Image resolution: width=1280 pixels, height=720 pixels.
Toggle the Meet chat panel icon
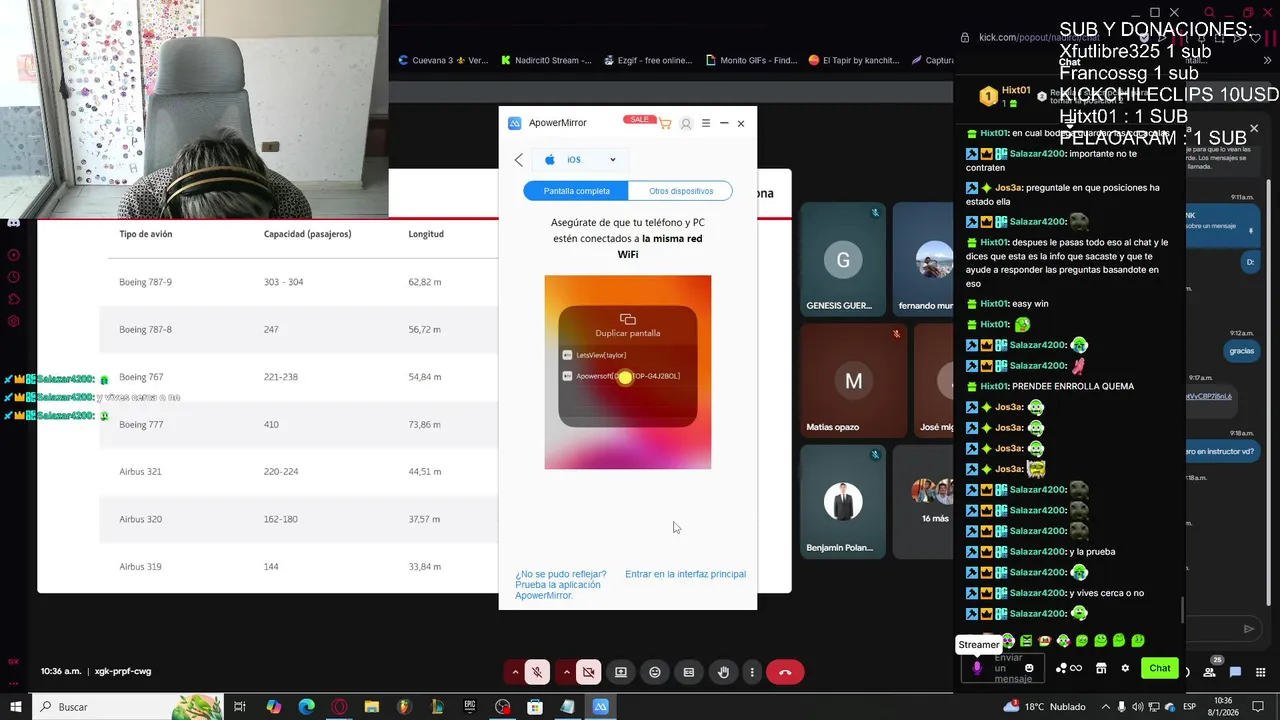(1235, 672)
